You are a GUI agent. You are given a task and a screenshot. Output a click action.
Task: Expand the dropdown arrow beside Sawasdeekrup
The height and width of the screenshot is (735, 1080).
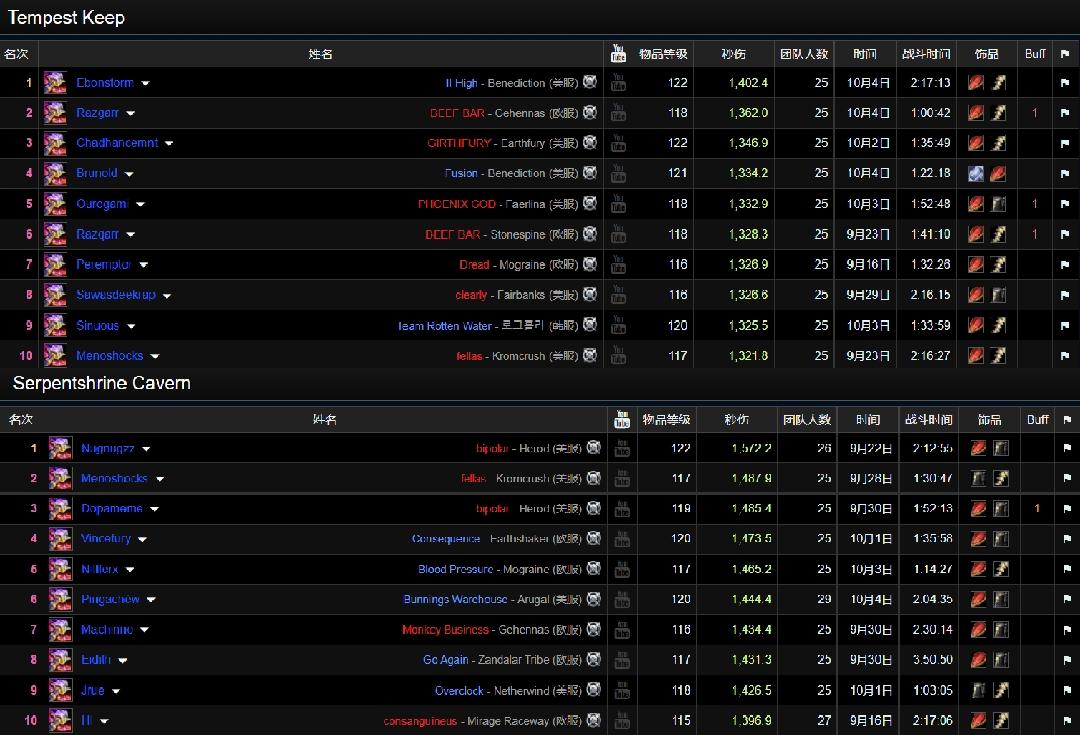(167, 296)
